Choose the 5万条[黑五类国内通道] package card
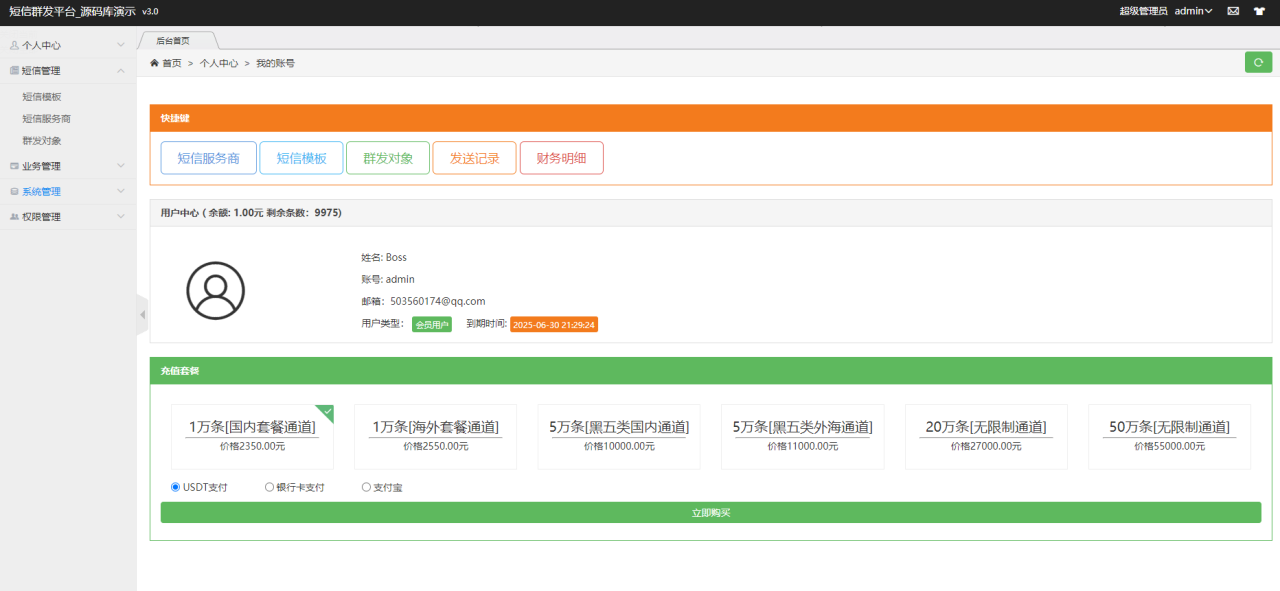Viewport: 1280px width, 591px height. [619, 436]
